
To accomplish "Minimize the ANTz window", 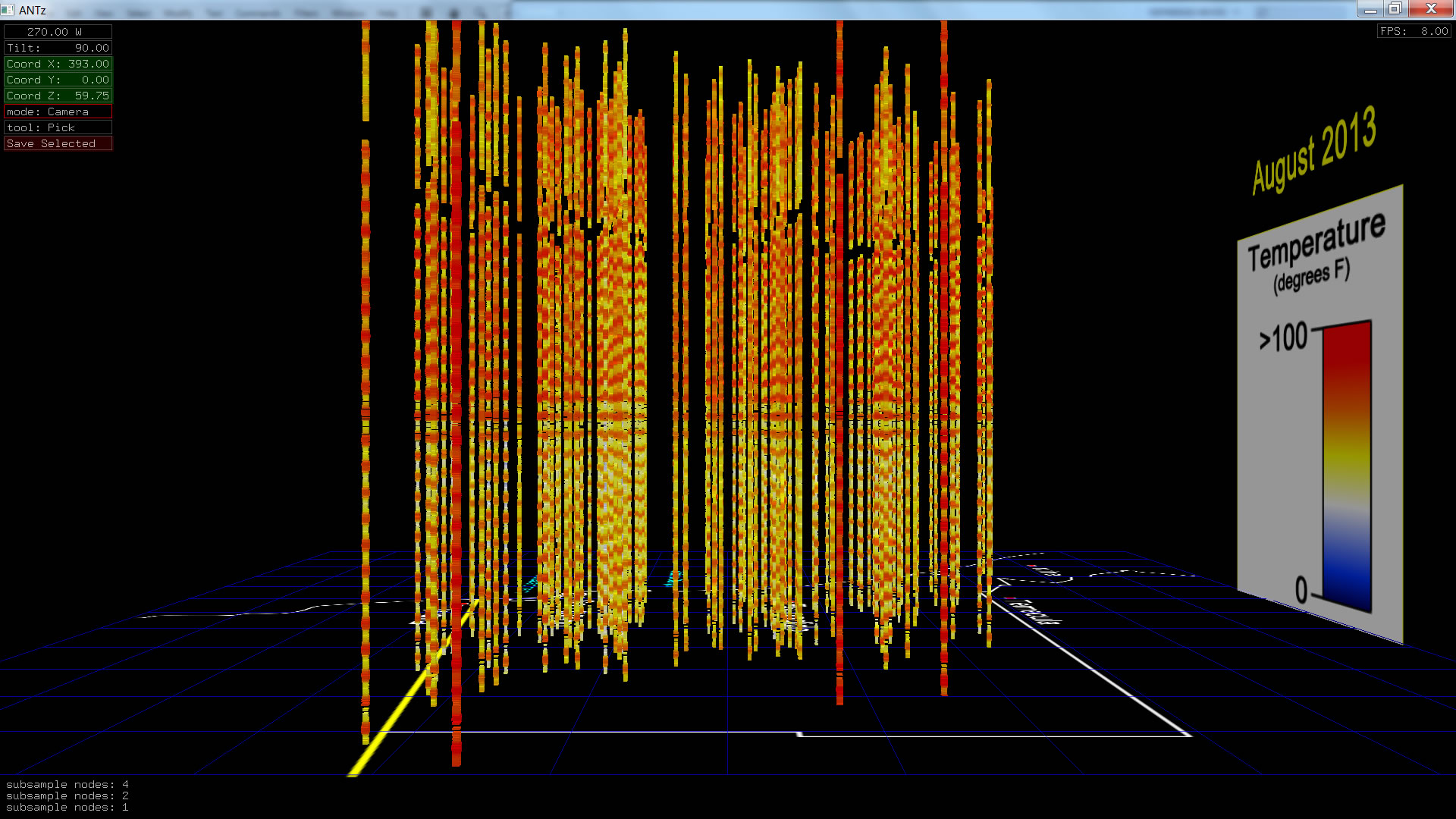I will [1370, 9].
